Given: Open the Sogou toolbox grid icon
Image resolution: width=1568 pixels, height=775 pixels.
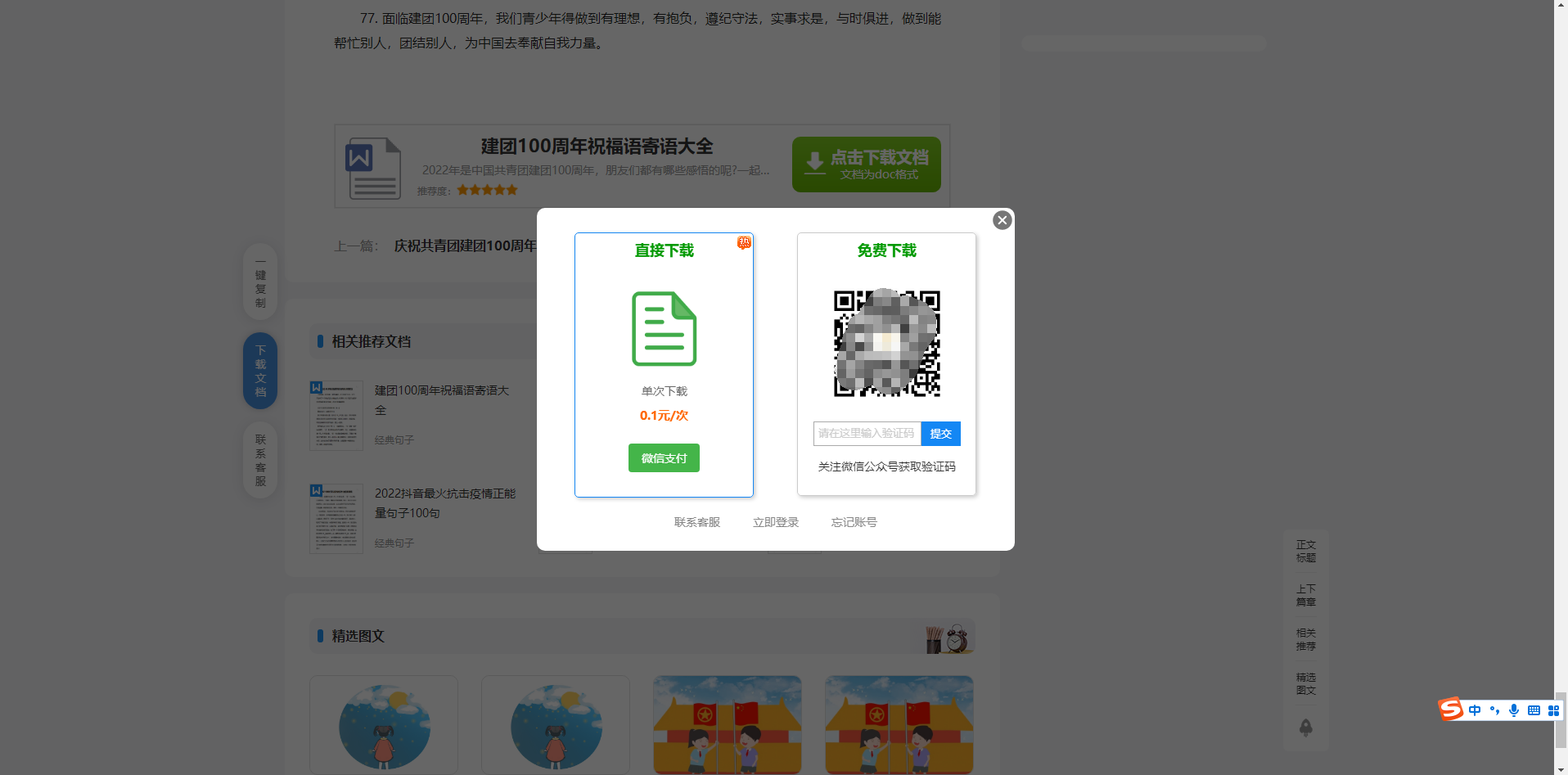Looking at the screenshot, I should 1553,710.
